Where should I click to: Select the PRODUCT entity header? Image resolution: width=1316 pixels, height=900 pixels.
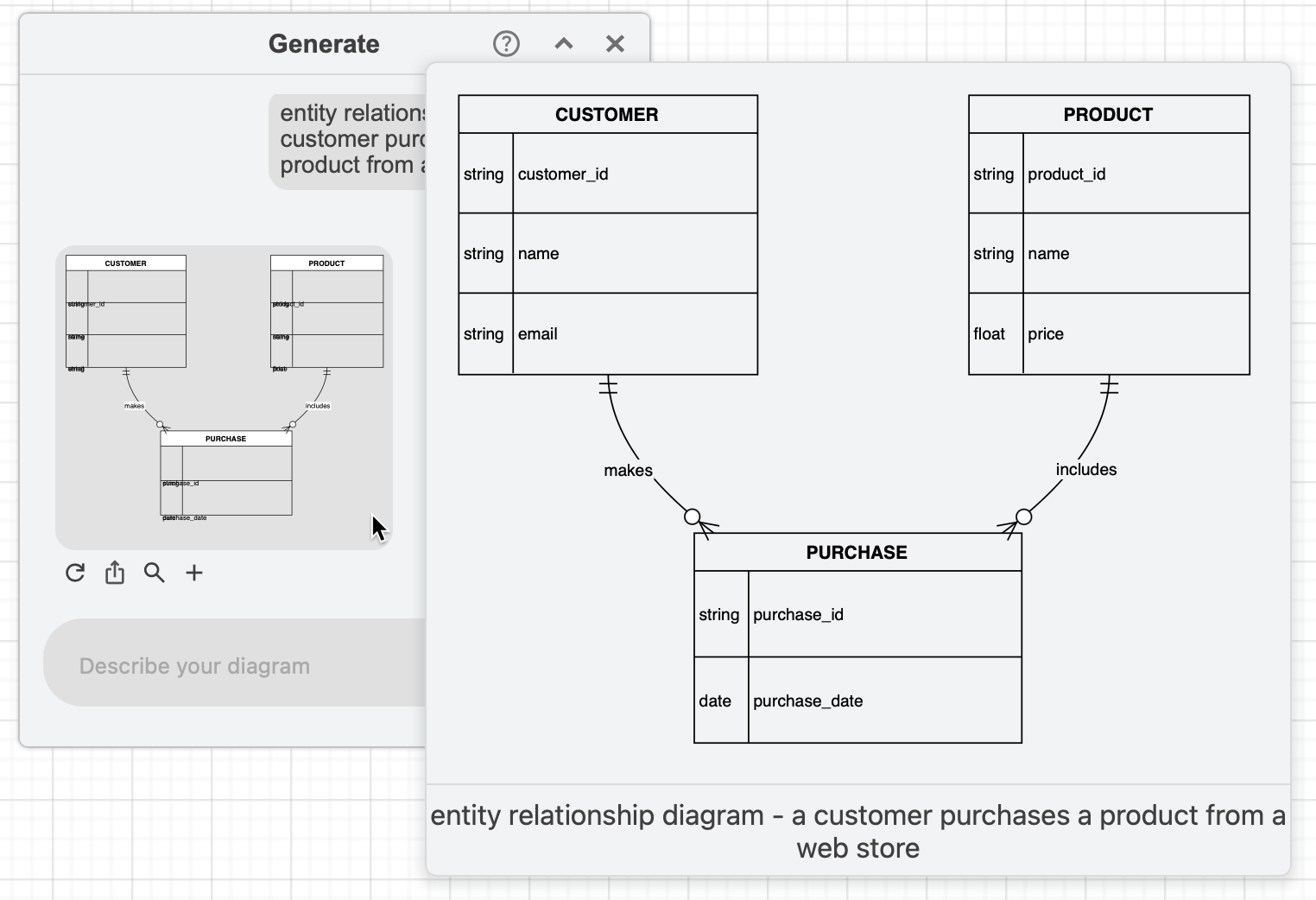point(1108,113)
